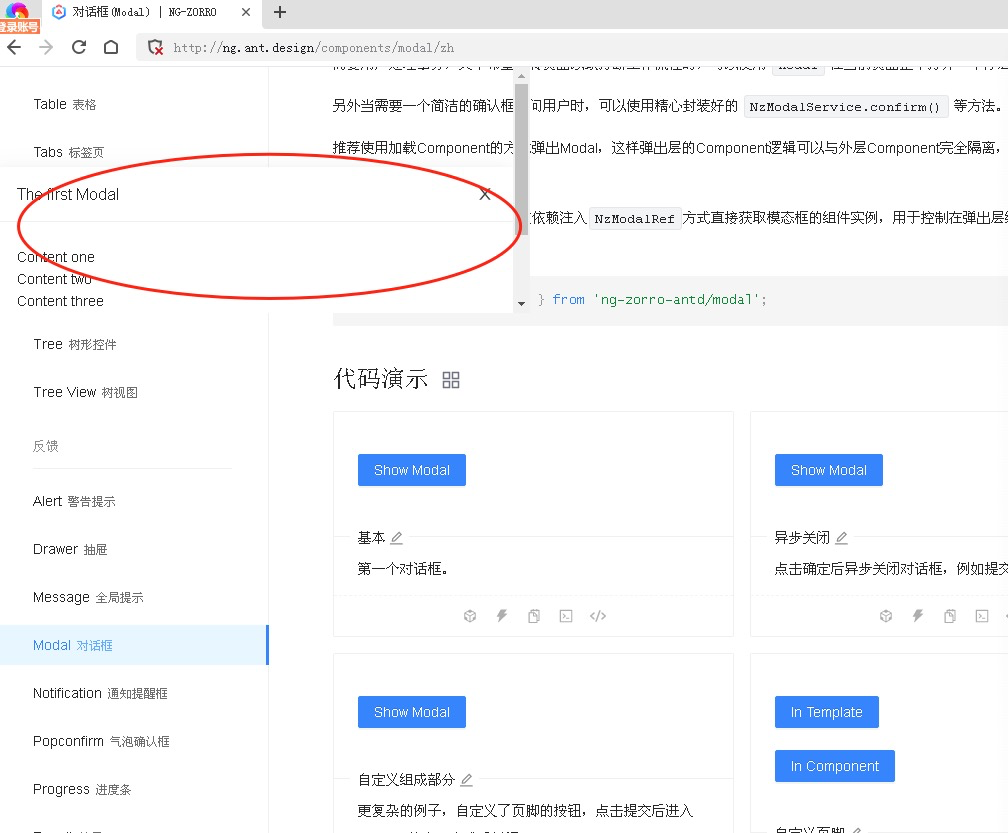This screenshot has width=1008, height=833.
Task: Switch to the 对话框(Modal) browser tab
Action: click(120, 14)
